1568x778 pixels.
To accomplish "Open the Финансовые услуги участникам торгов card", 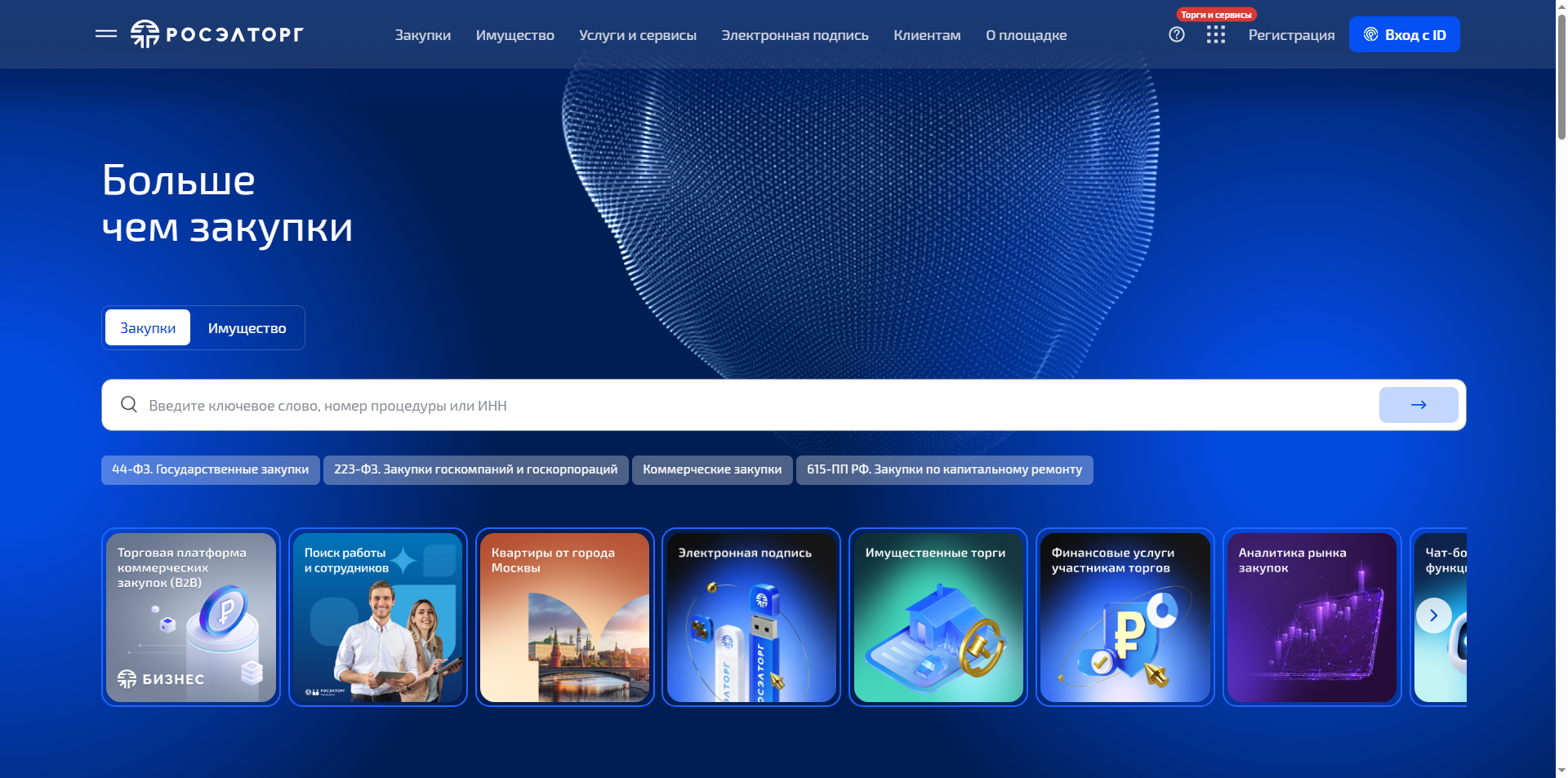I will [x=1125, y=617].
